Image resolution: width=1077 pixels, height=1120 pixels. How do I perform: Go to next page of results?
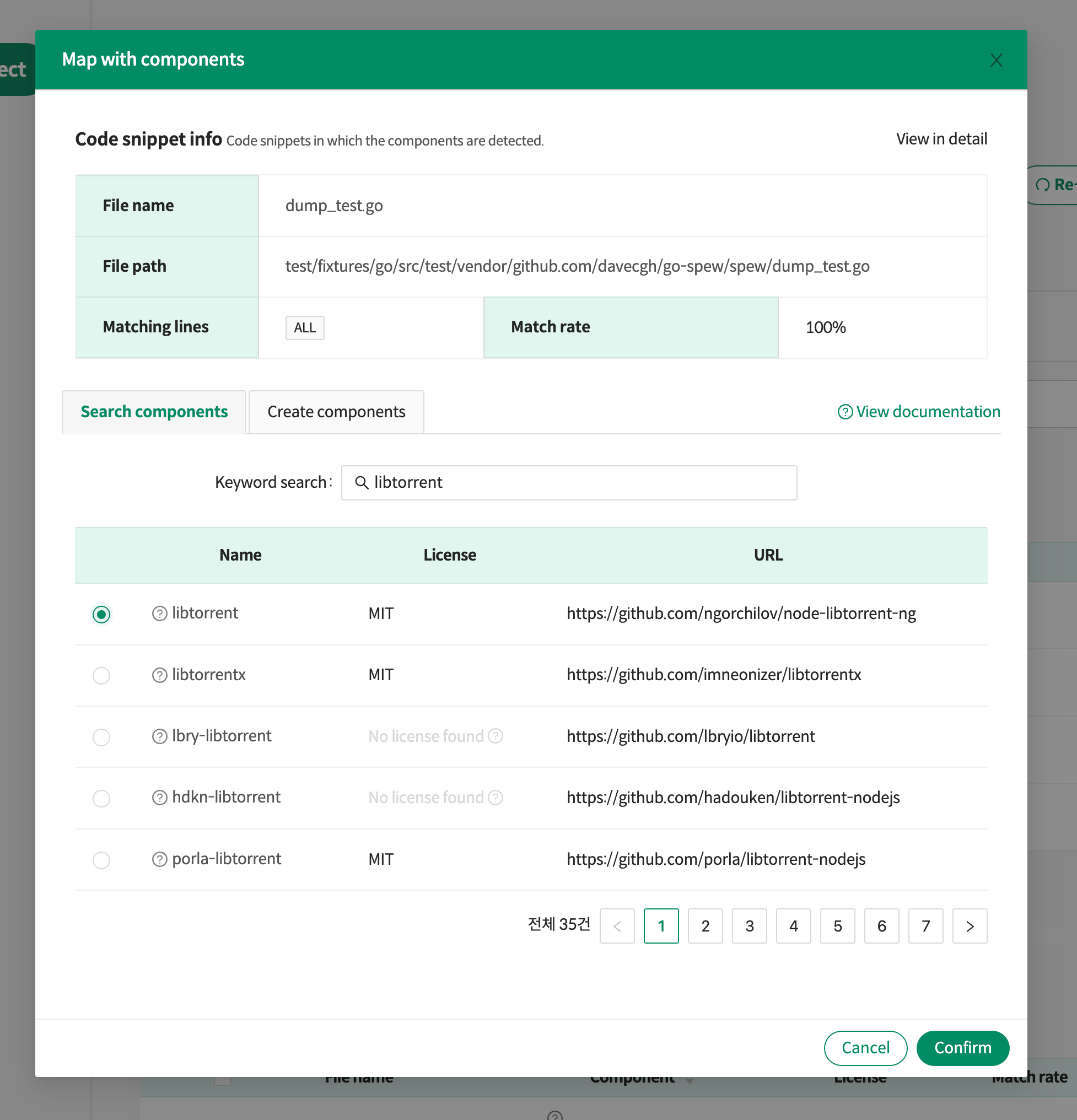(969, 927)
